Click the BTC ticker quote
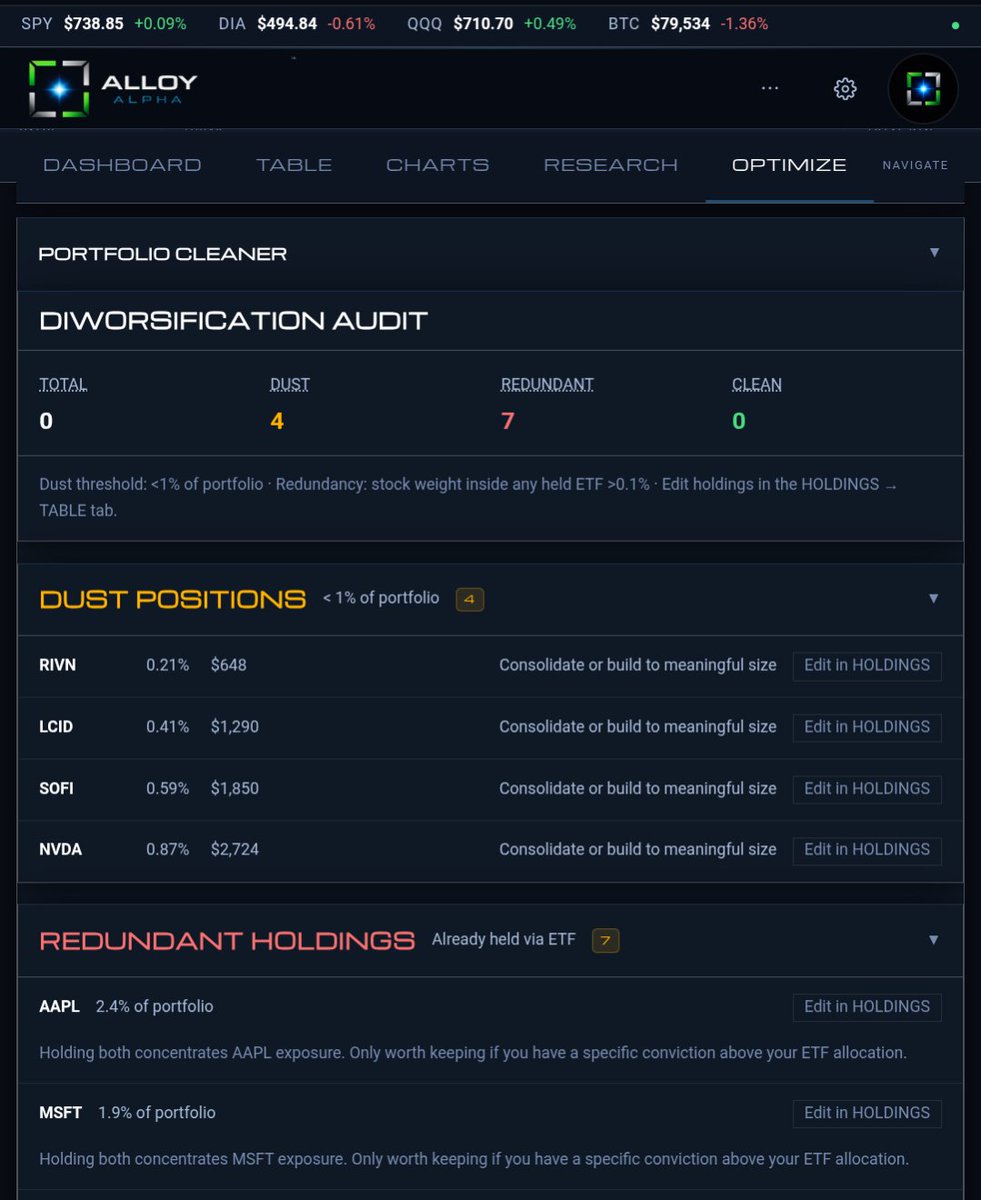The width and height of the screenshot is (981, 1200). pos(688,24)
